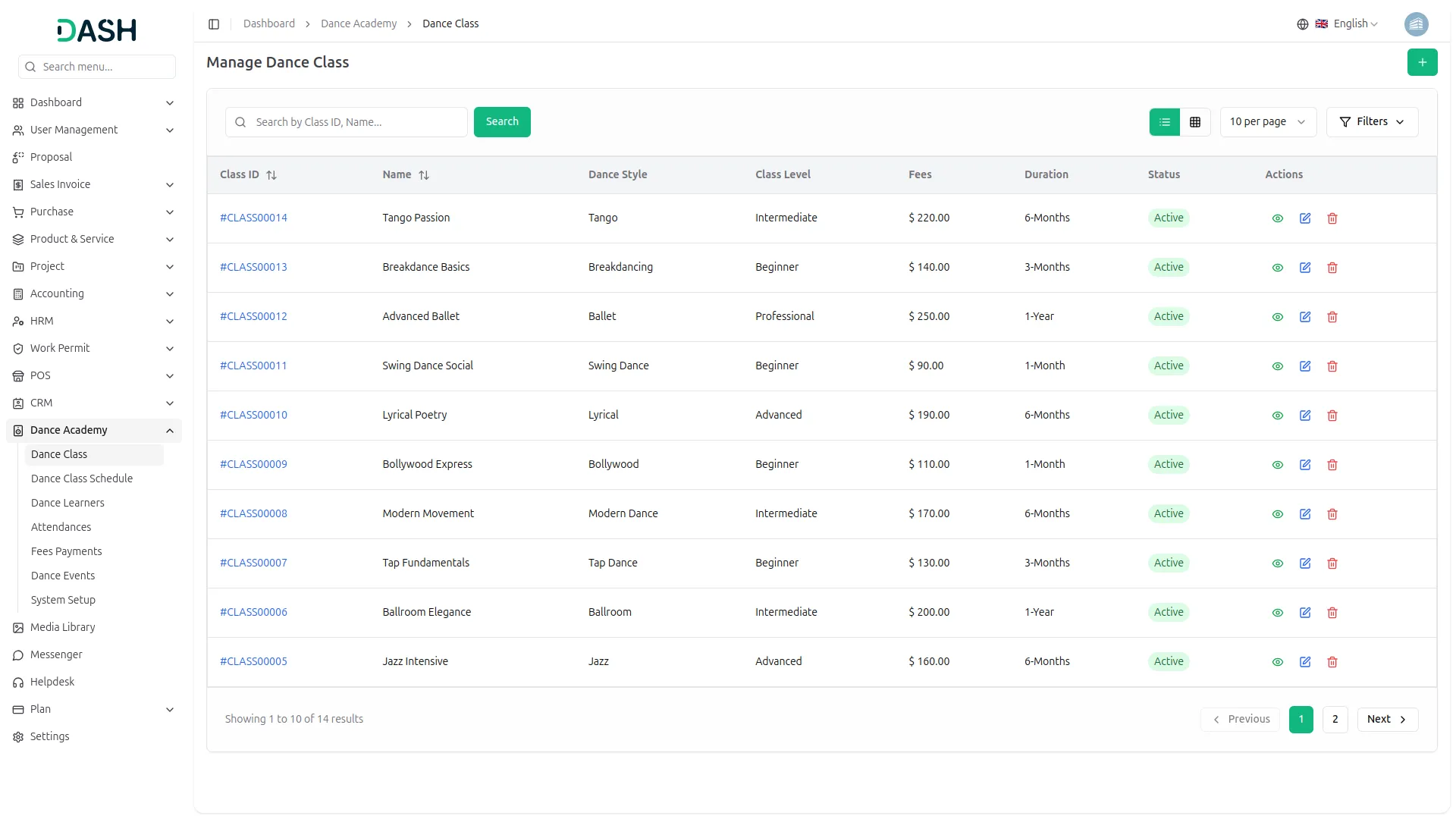Open the 10 per page dropdown

point(1267,122)
